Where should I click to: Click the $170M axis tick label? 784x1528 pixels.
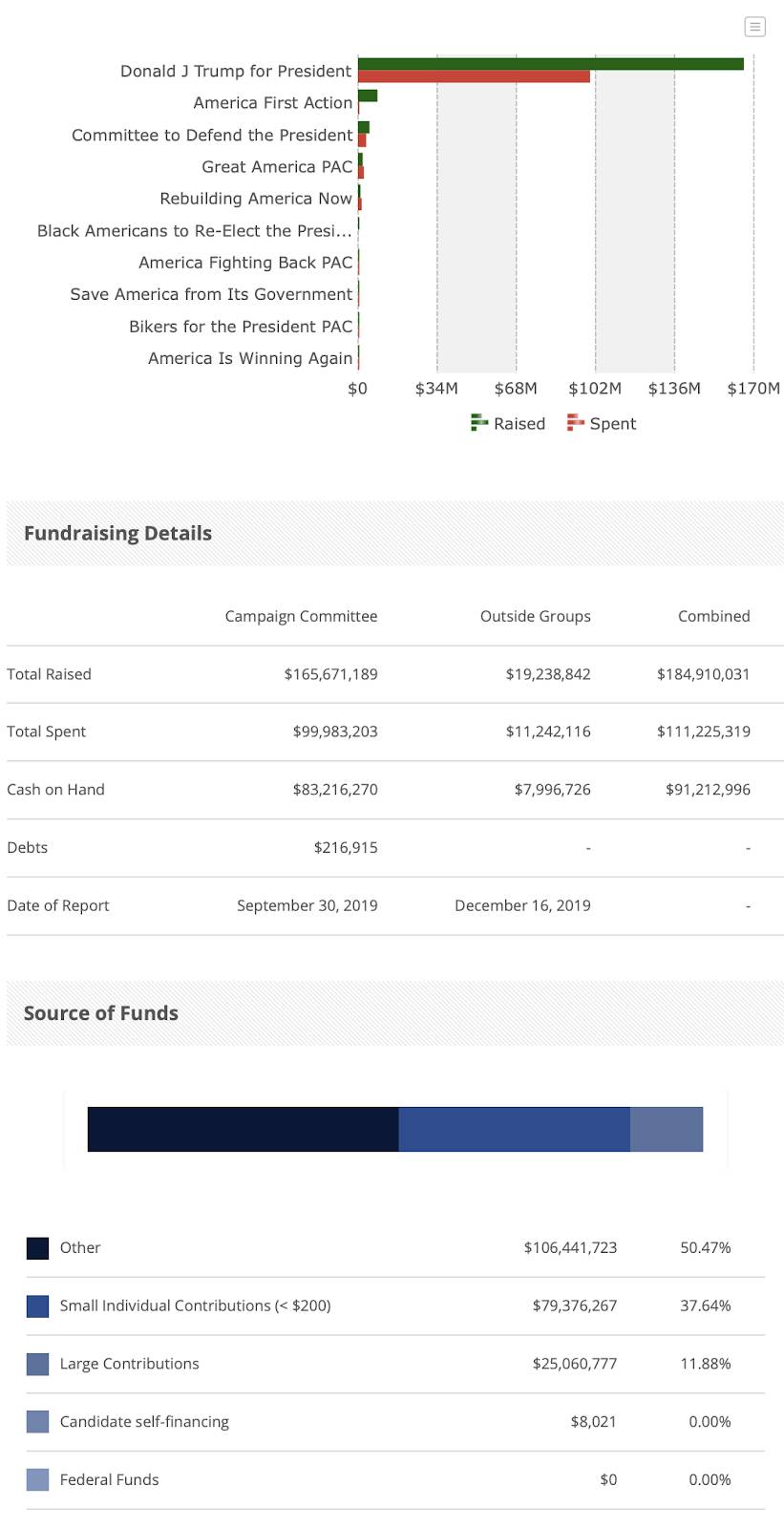(753, 388)
